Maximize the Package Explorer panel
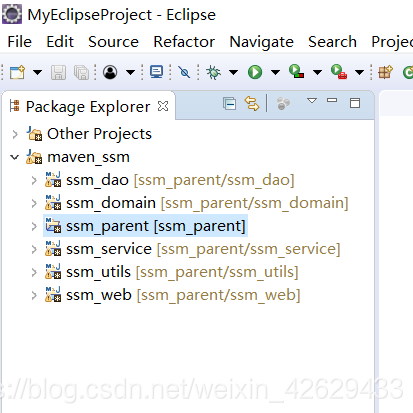The width and height of the screenshot is (413, 413). click(355, 103)
